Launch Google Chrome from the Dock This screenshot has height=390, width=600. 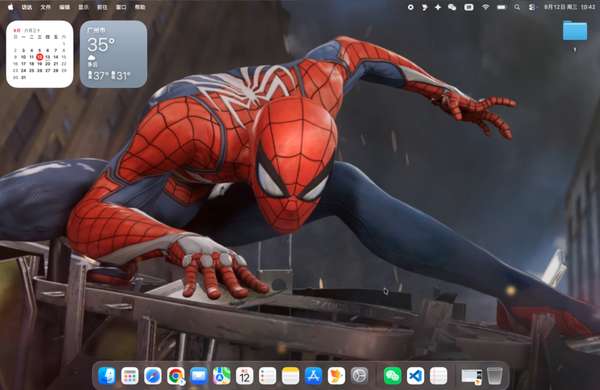pyautogui.click(x=176, y=375)
